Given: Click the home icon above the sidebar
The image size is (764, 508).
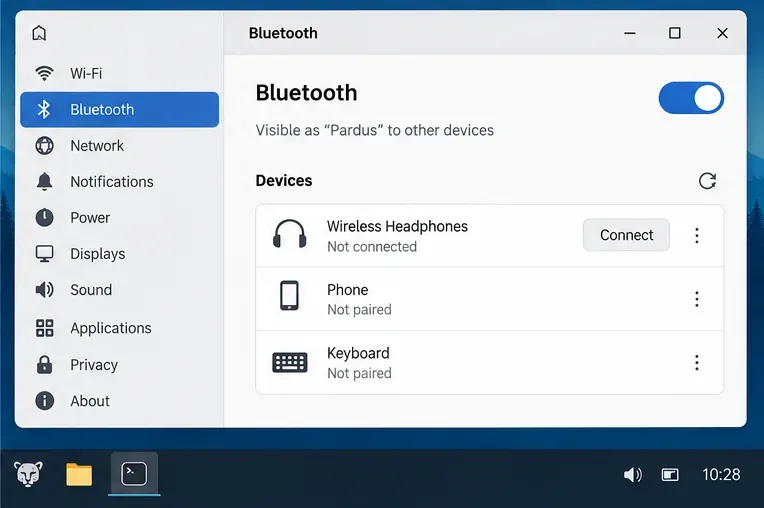Looking at the screenshot, I should point(39,33).
